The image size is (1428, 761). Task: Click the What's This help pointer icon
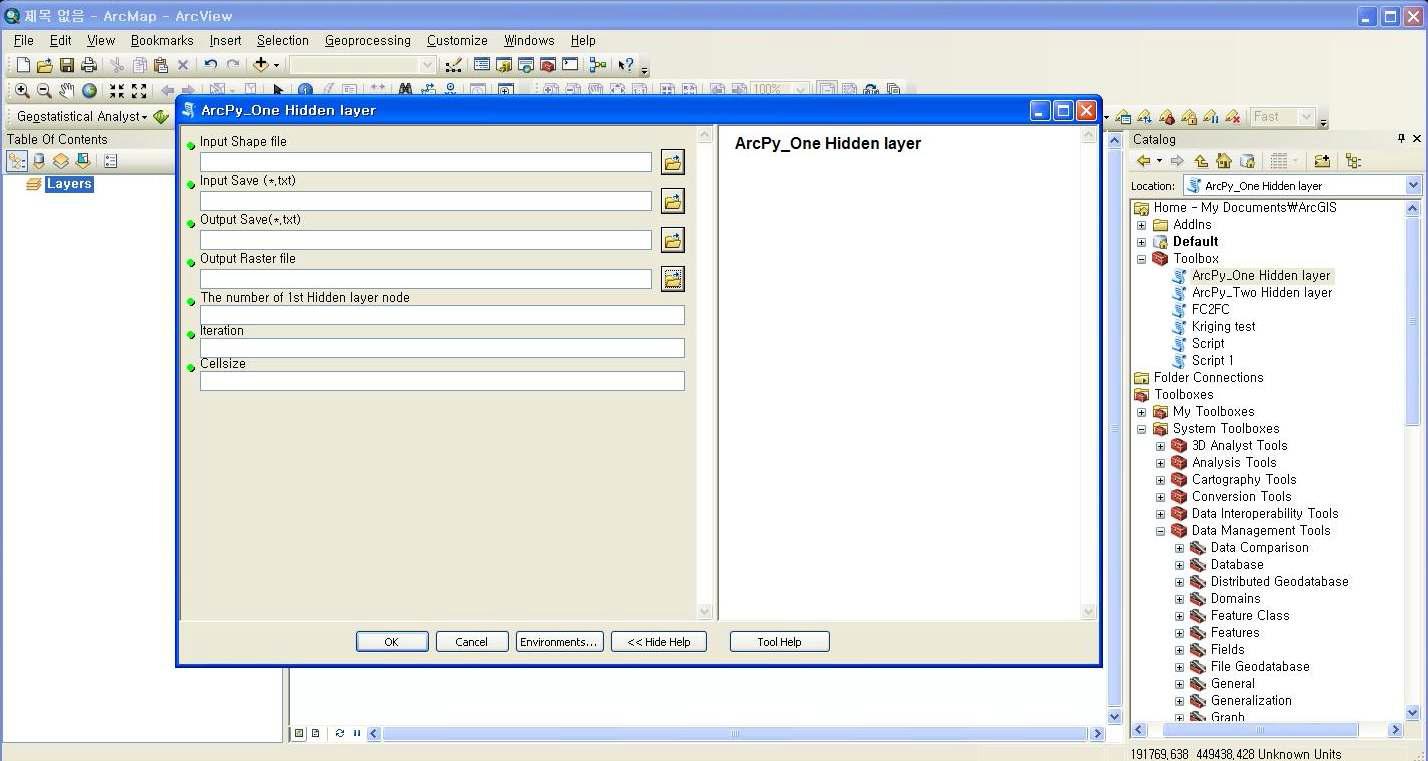626,65
